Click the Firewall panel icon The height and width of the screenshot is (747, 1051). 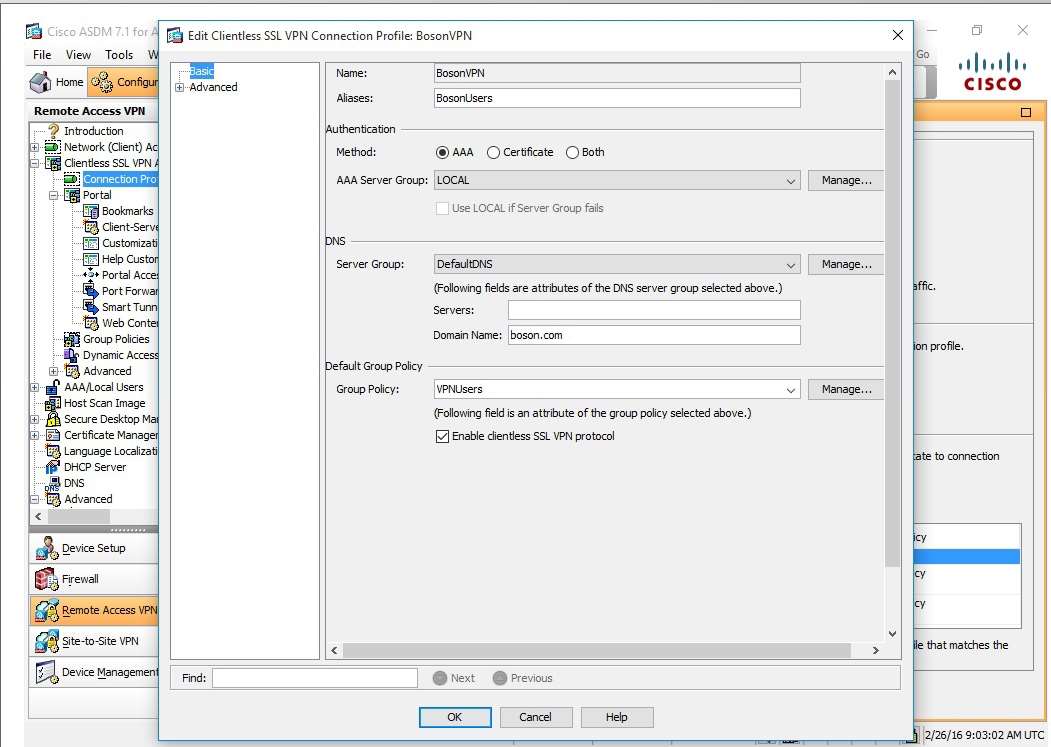click(46, 579)
